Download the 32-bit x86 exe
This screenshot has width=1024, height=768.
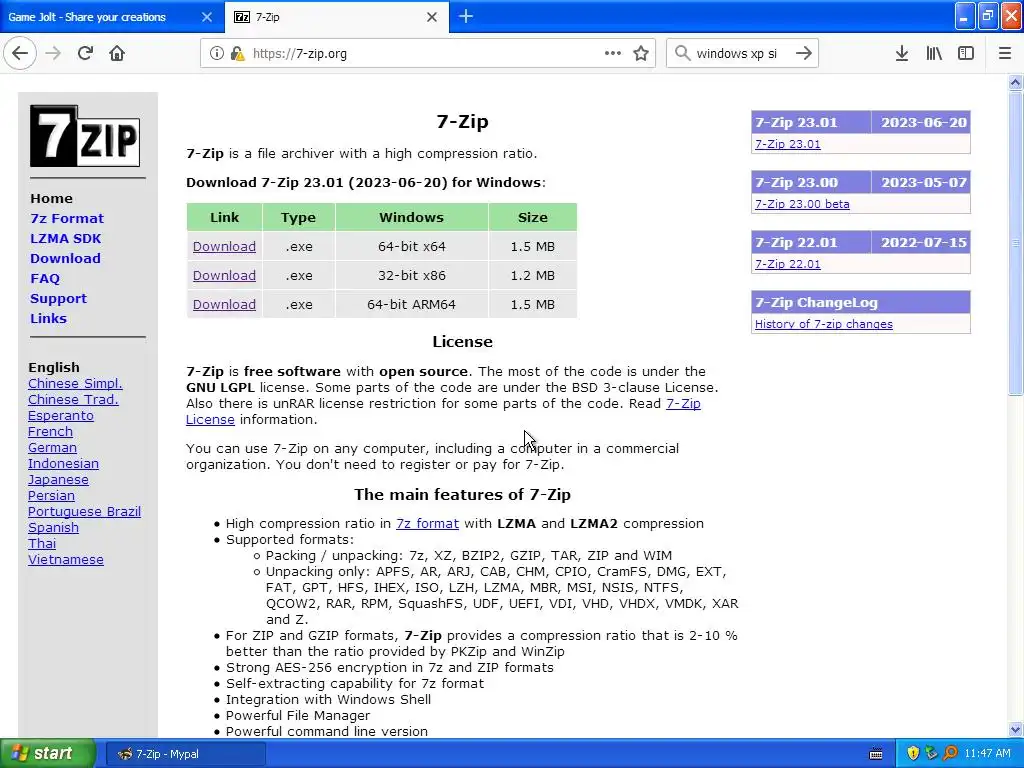224,276
